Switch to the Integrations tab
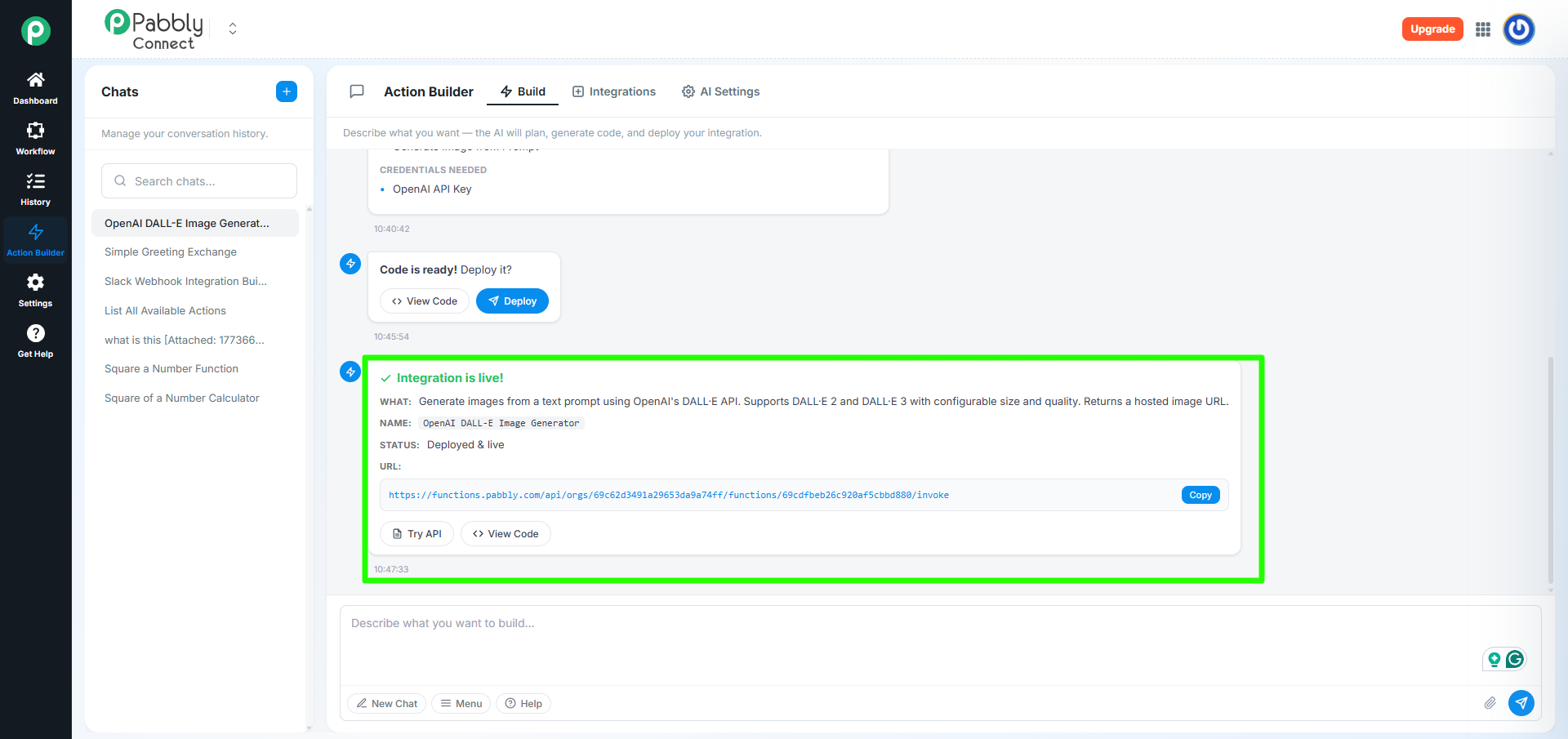The width and height of the screenshot is (1568, 739). pyautogui.click(x=614, y=91)
